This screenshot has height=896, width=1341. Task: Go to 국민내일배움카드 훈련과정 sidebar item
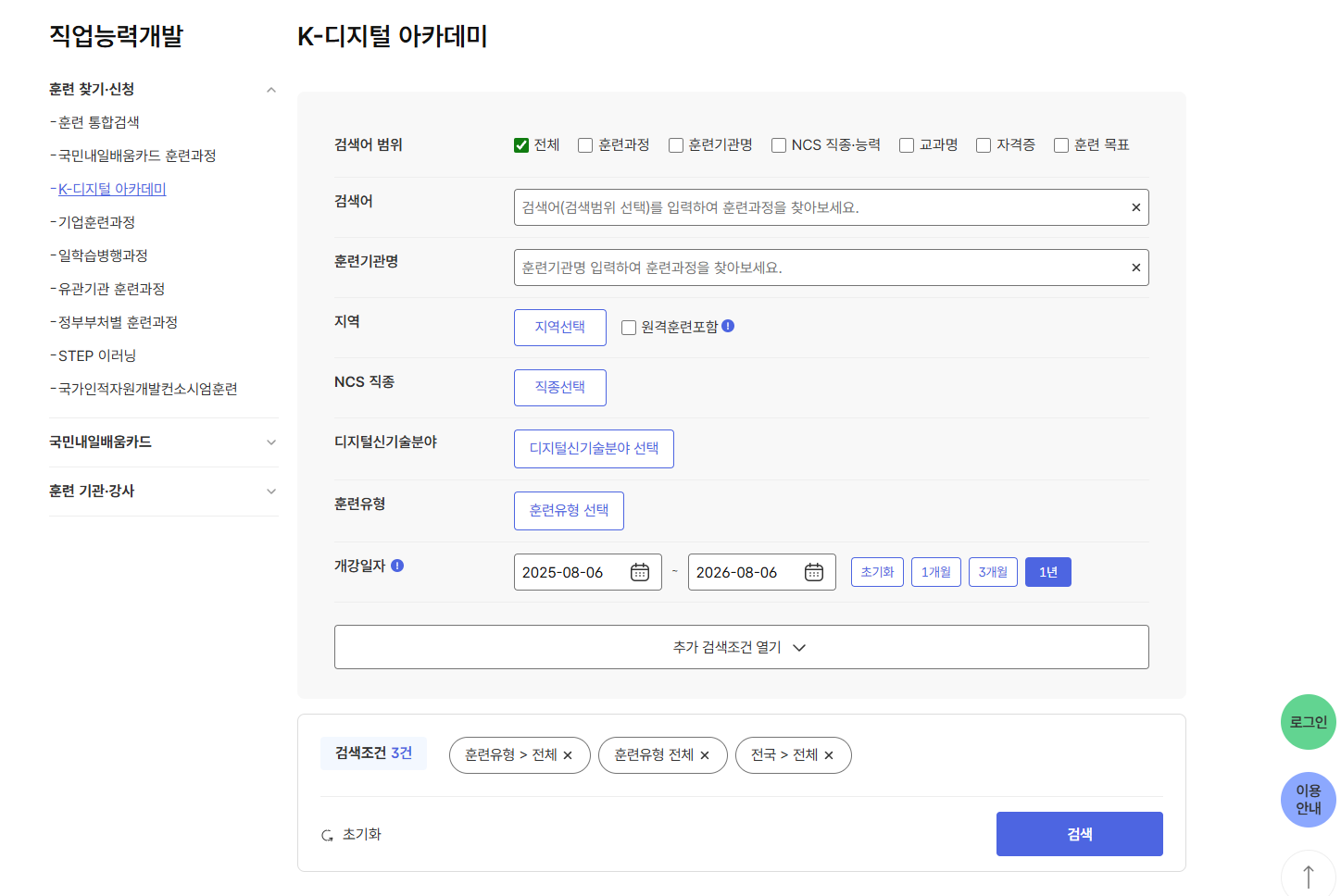click(x=137, y=156)
